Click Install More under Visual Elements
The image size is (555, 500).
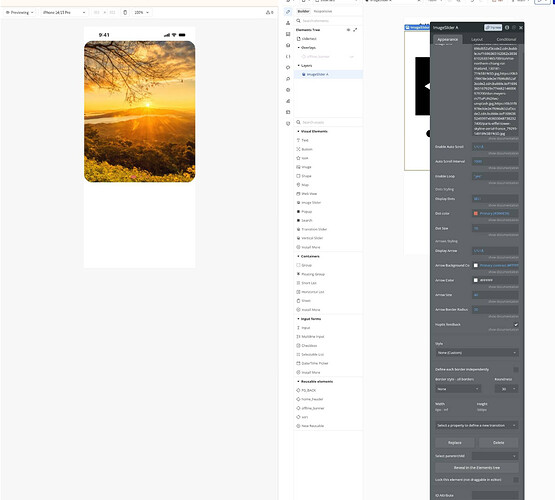(x=308, y=247)
